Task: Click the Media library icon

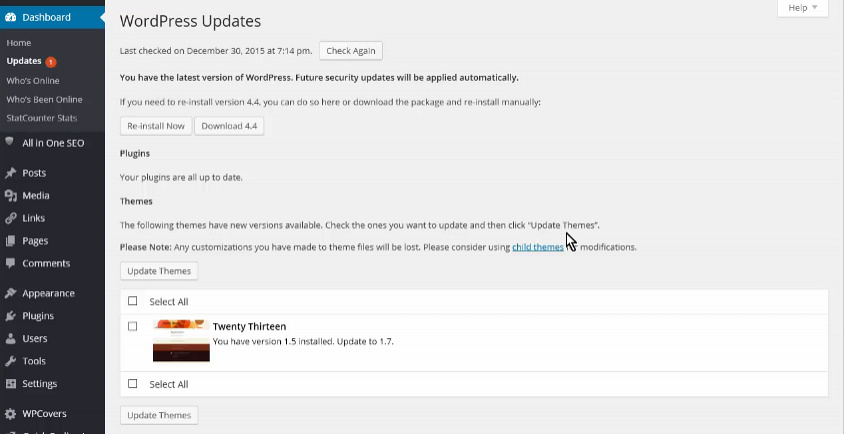Action: click(10, 195)
